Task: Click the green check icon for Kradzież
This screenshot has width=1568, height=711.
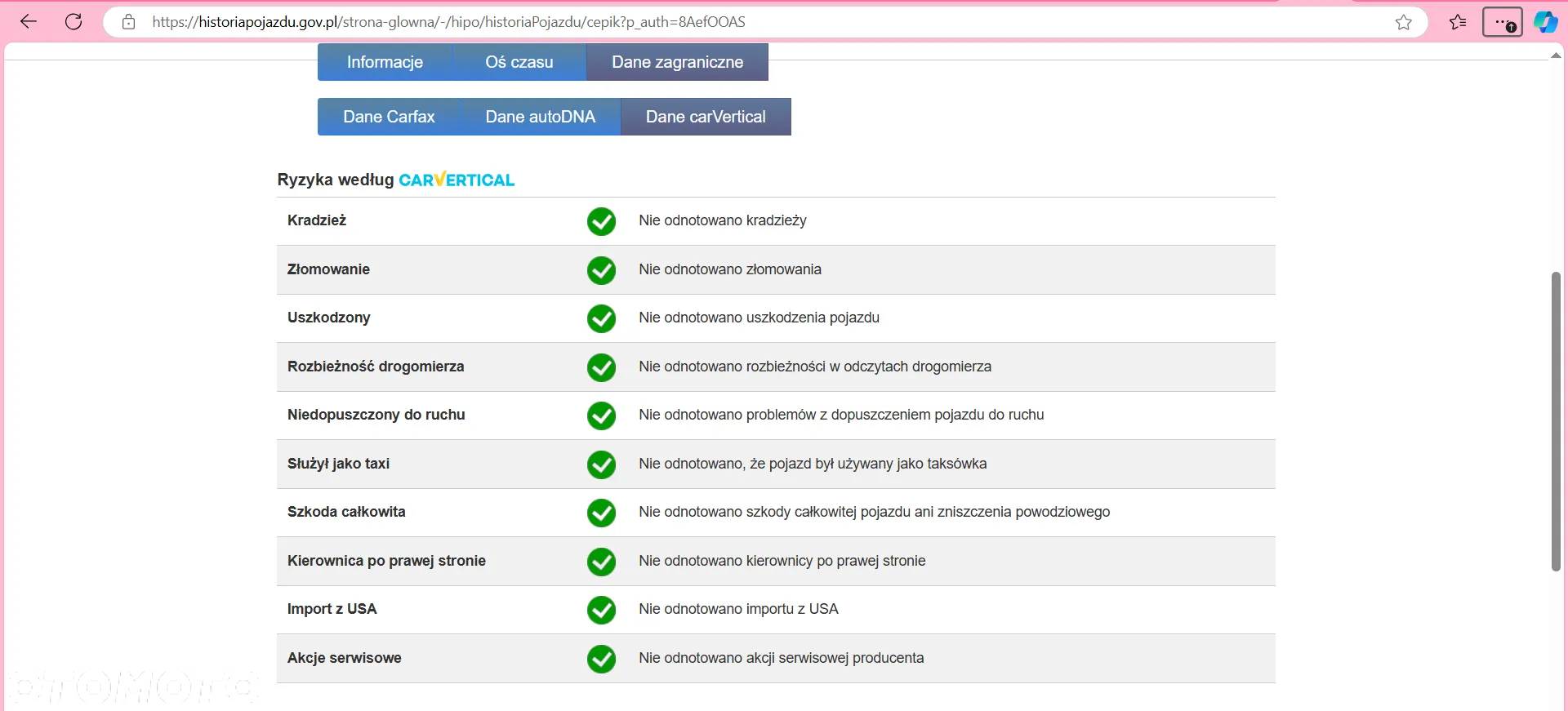Action: coord(601,221)
